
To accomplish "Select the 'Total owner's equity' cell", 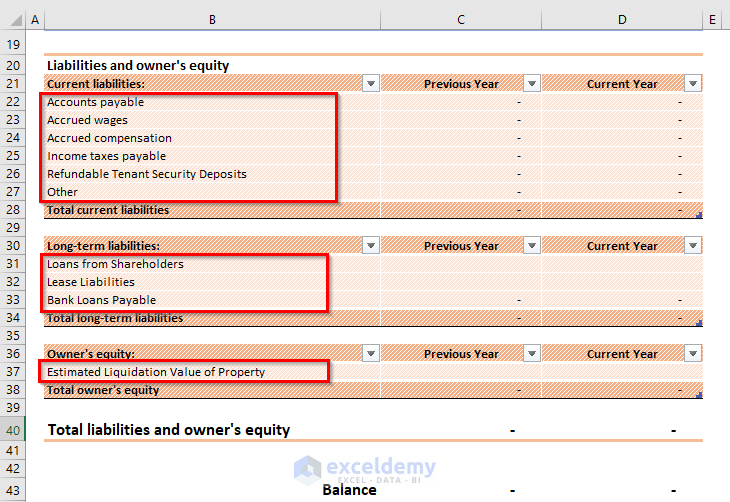I will pos(212,390).
